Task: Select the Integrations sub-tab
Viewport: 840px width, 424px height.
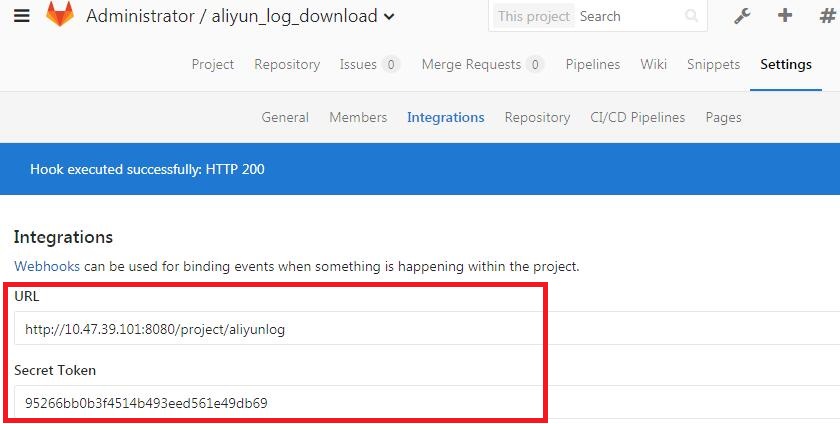Action: tap(446, 117)
